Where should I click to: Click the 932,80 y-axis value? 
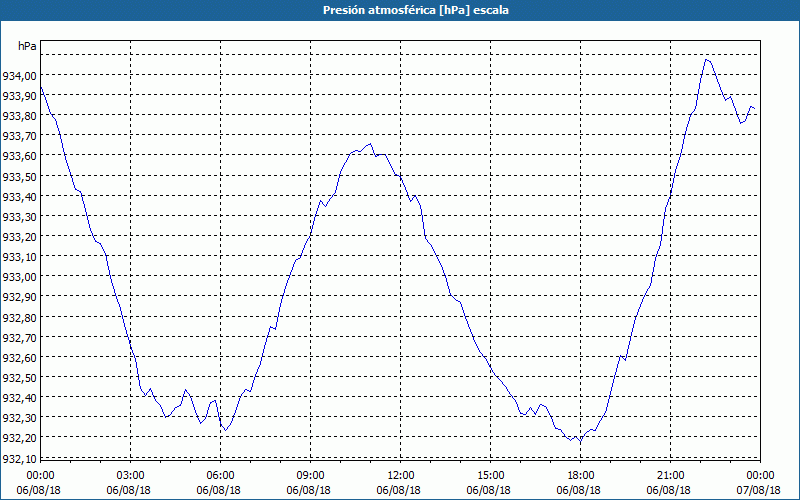[x=19, y=317]
